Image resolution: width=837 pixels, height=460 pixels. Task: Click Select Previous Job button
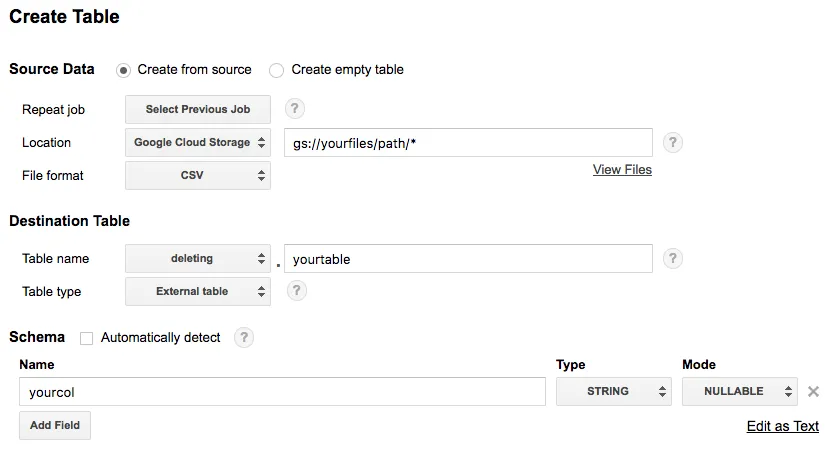coord(198,109)
